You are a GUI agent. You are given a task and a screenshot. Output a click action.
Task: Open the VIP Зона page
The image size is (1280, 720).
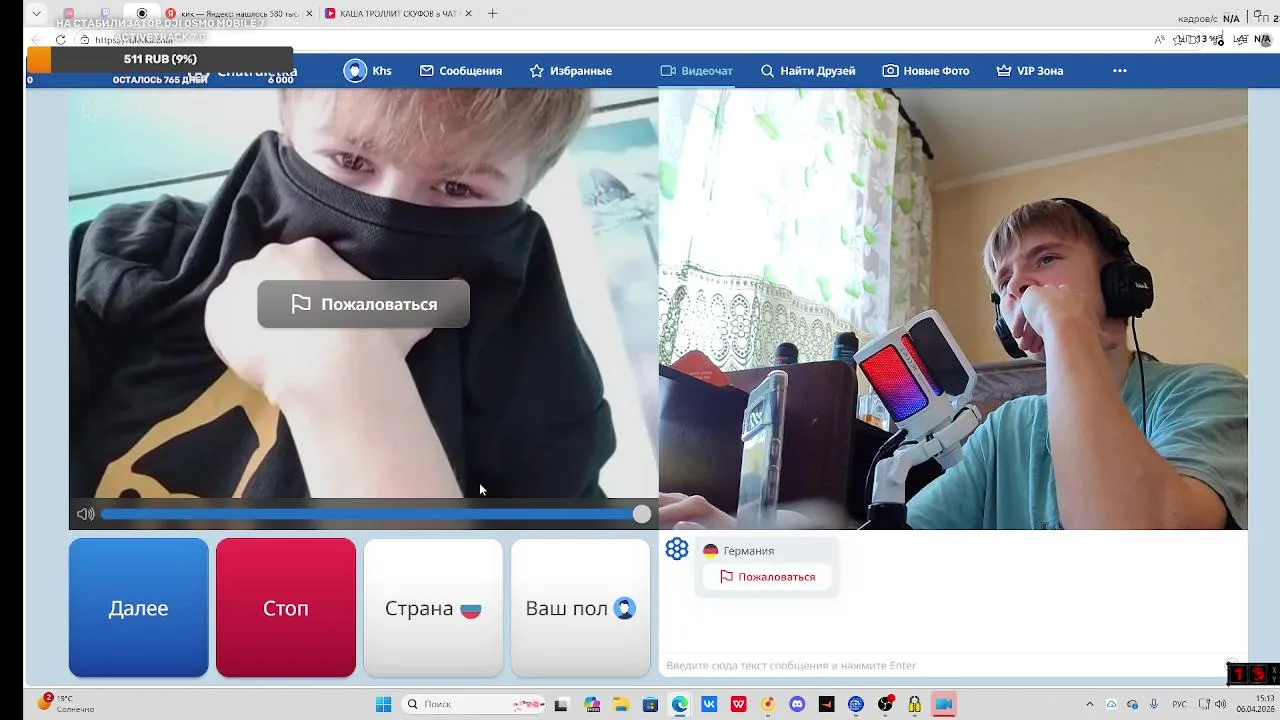point(1030,71)
